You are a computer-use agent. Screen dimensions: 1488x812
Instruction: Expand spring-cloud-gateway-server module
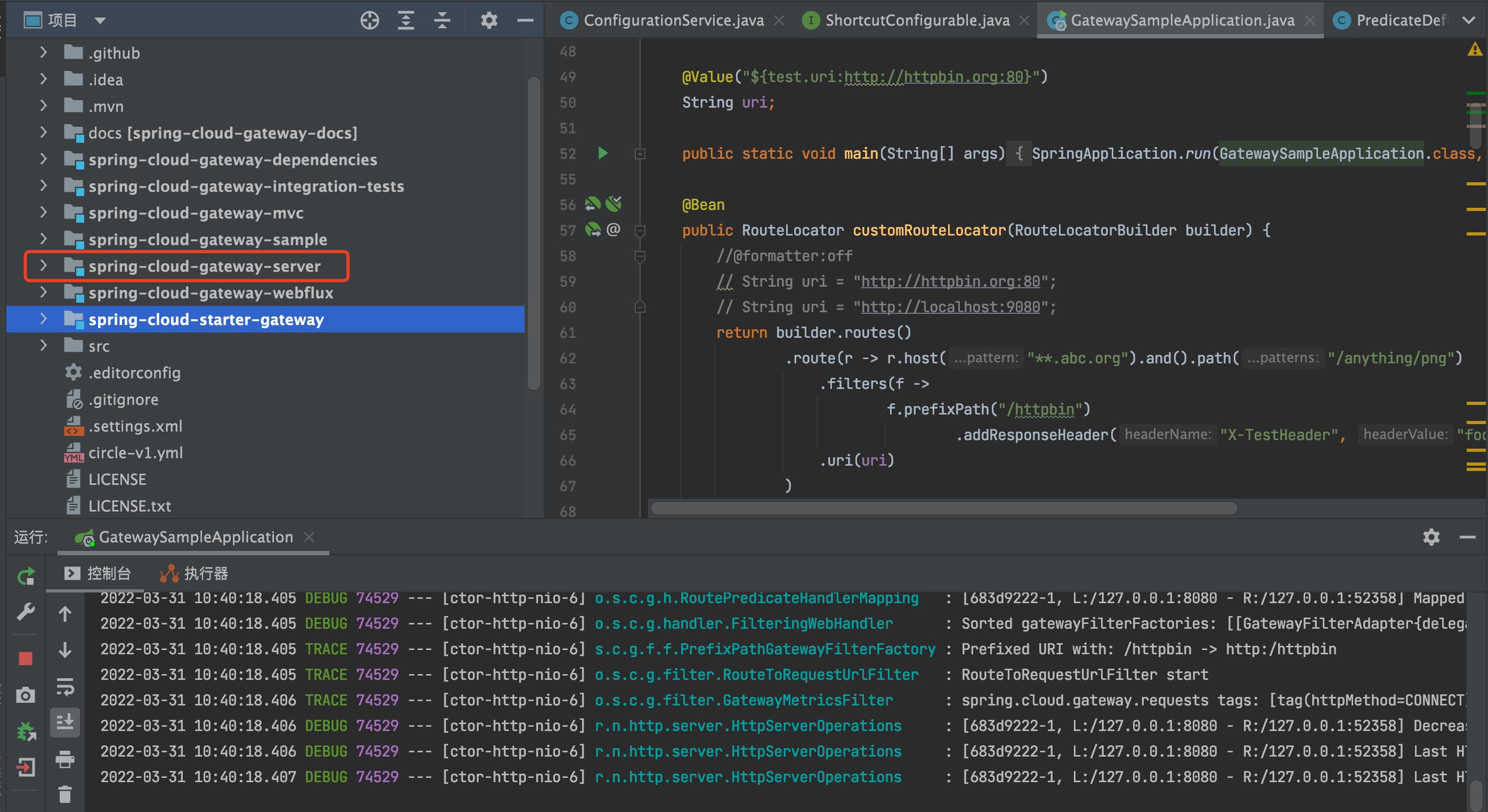(x=43, y=266)
